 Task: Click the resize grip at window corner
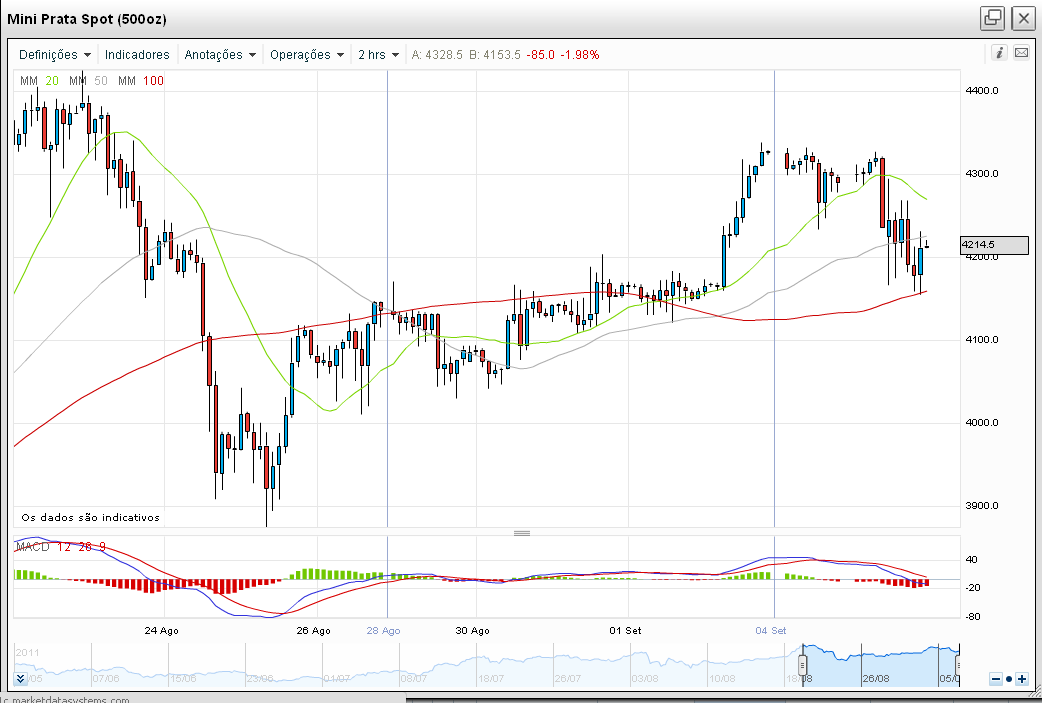coord(1033,690)
